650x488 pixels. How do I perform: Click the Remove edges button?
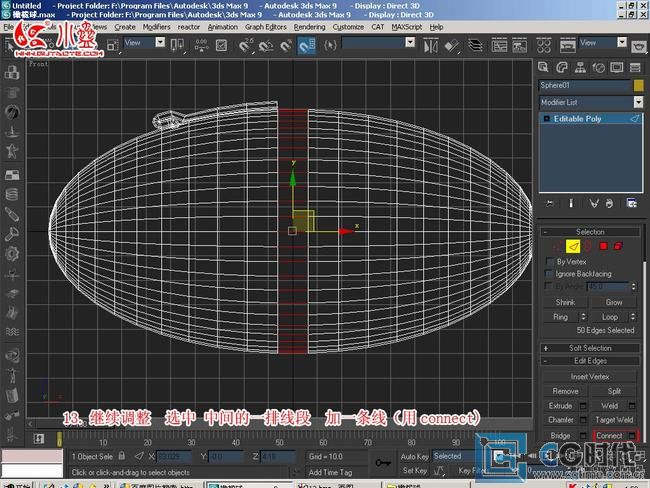click(565, 391)
